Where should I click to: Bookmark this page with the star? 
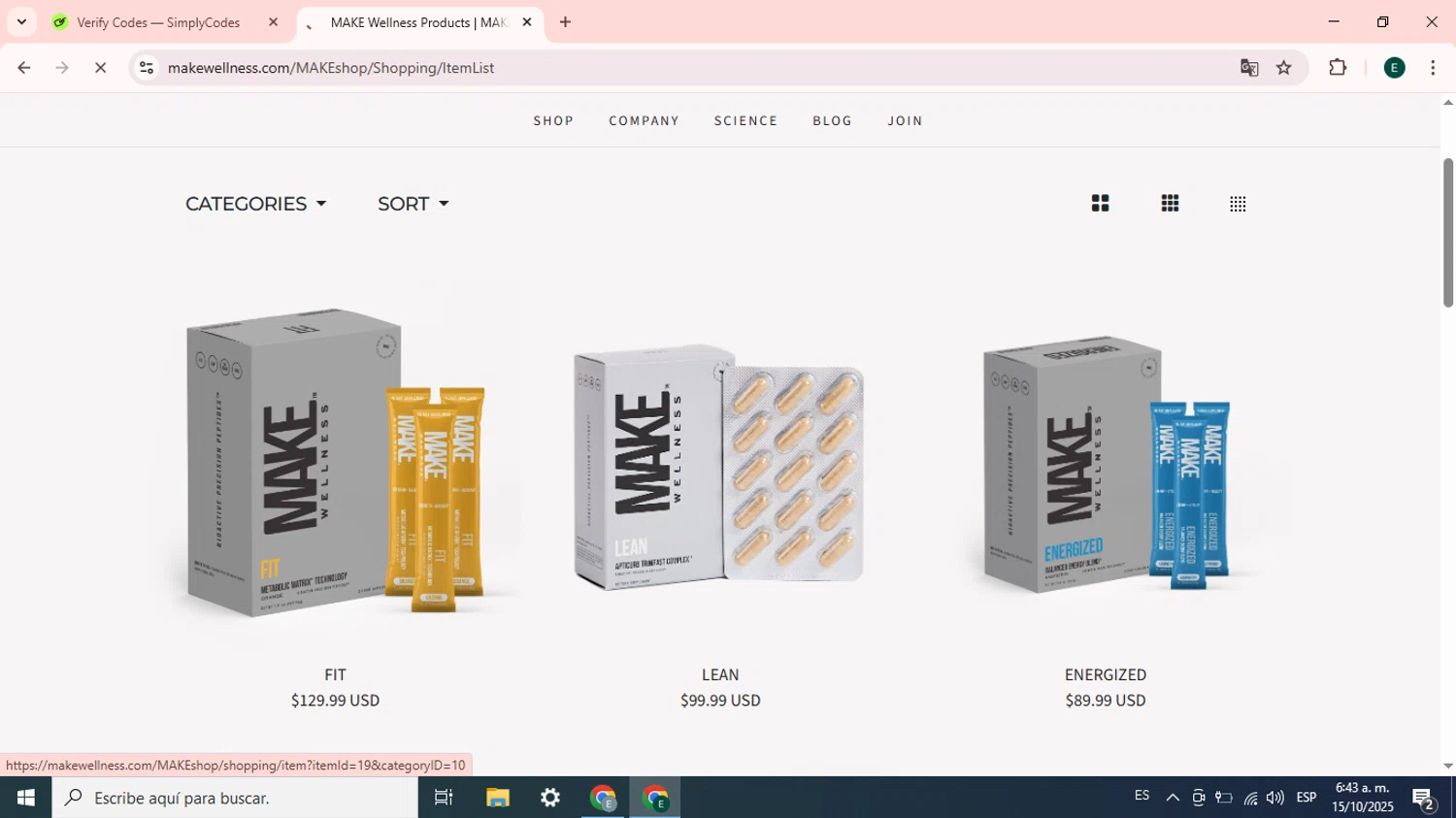(x=1284, y=68)
